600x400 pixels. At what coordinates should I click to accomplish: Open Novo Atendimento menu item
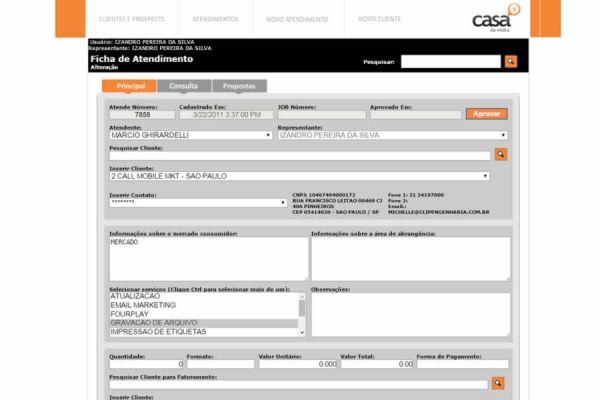click(x=297, y=19)
